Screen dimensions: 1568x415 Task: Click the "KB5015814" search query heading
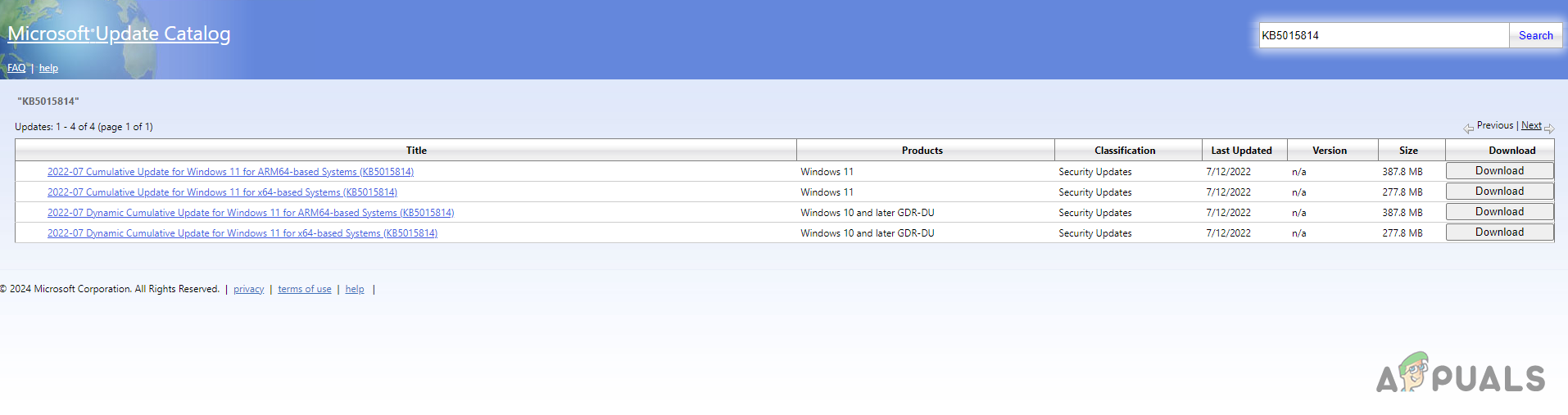point(48,101)
